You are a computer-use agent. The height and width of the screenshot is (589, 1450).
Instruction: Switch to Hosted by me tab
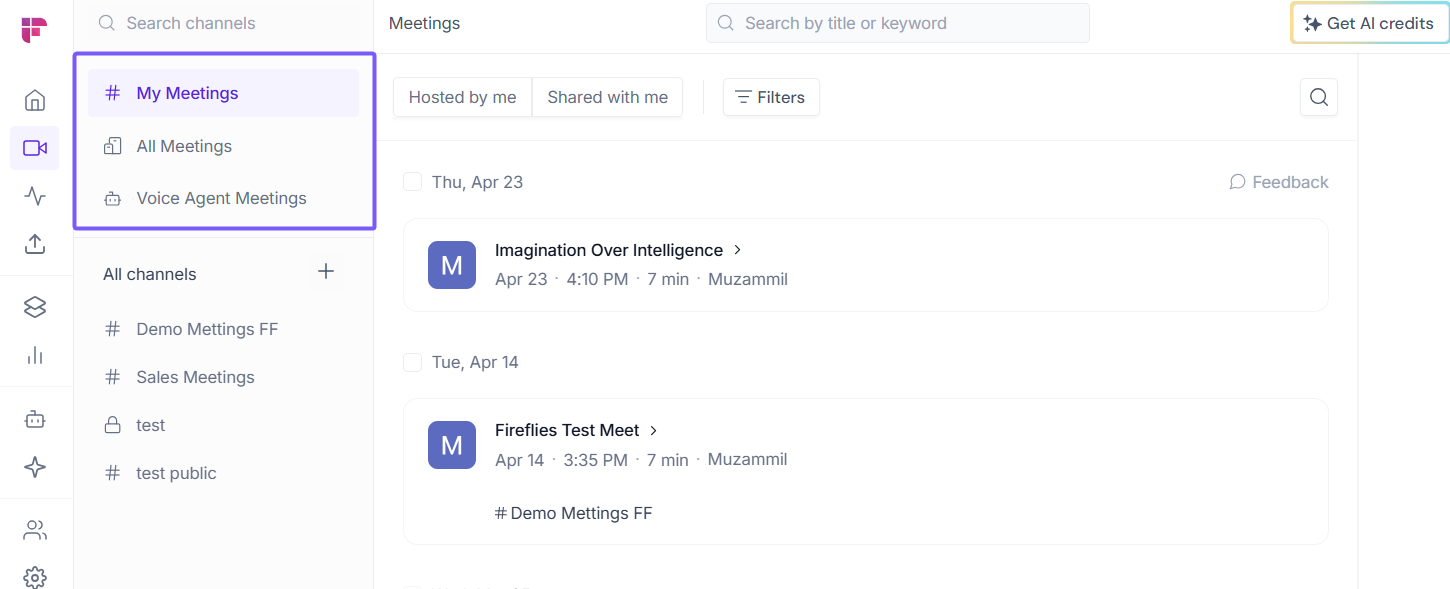point(462,97)
